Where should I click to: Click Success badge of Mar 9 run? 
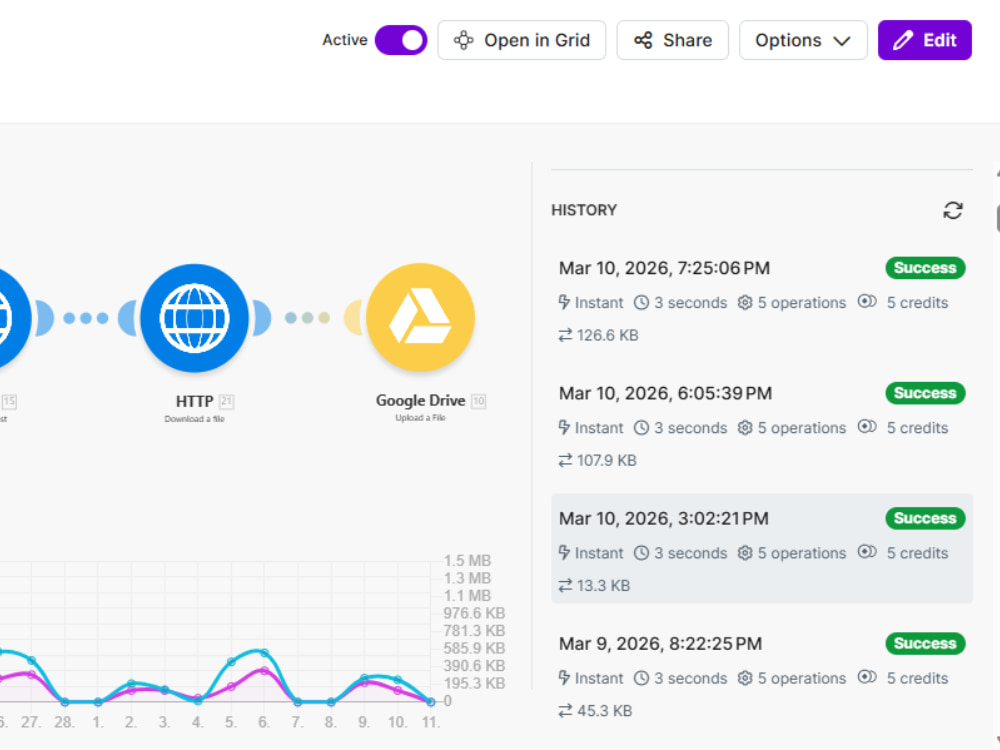point(925,643)
